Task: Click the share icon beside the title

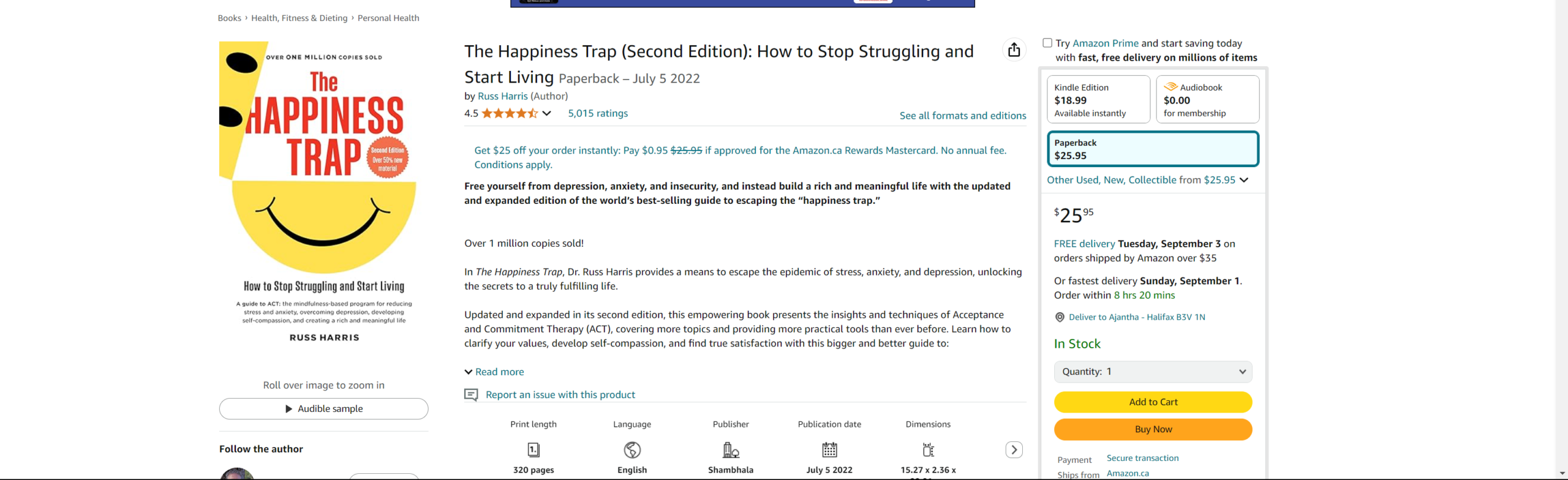Action: (1014, 50)
